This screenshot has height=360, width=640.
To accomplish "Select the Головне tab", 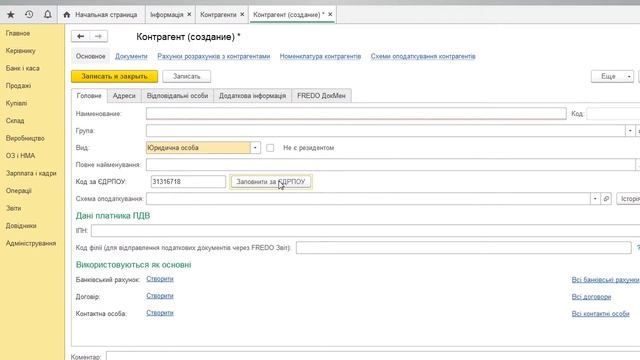I will point(89,96).
